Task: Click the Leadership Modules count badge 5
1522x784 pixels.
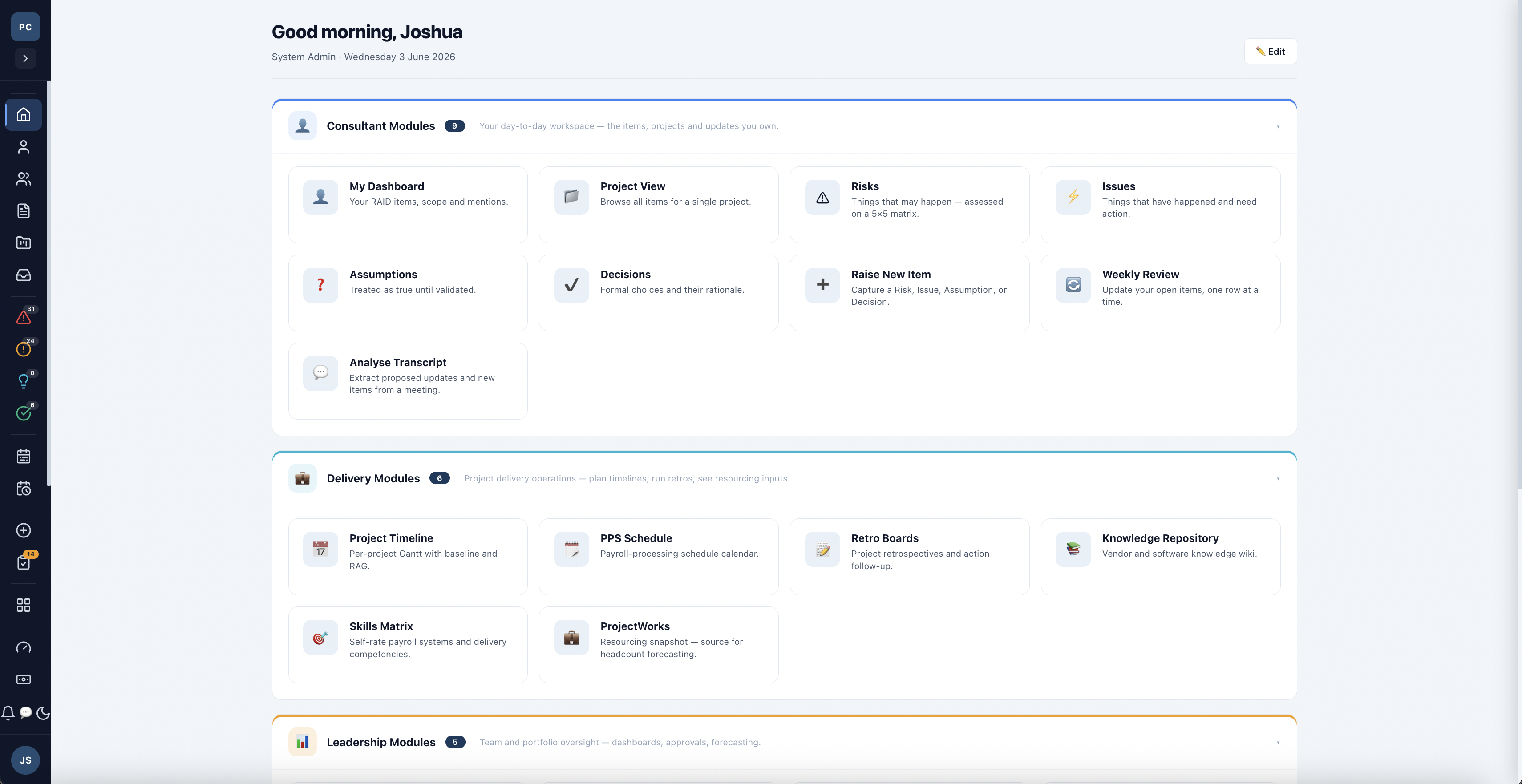Action: coord(455,742)
